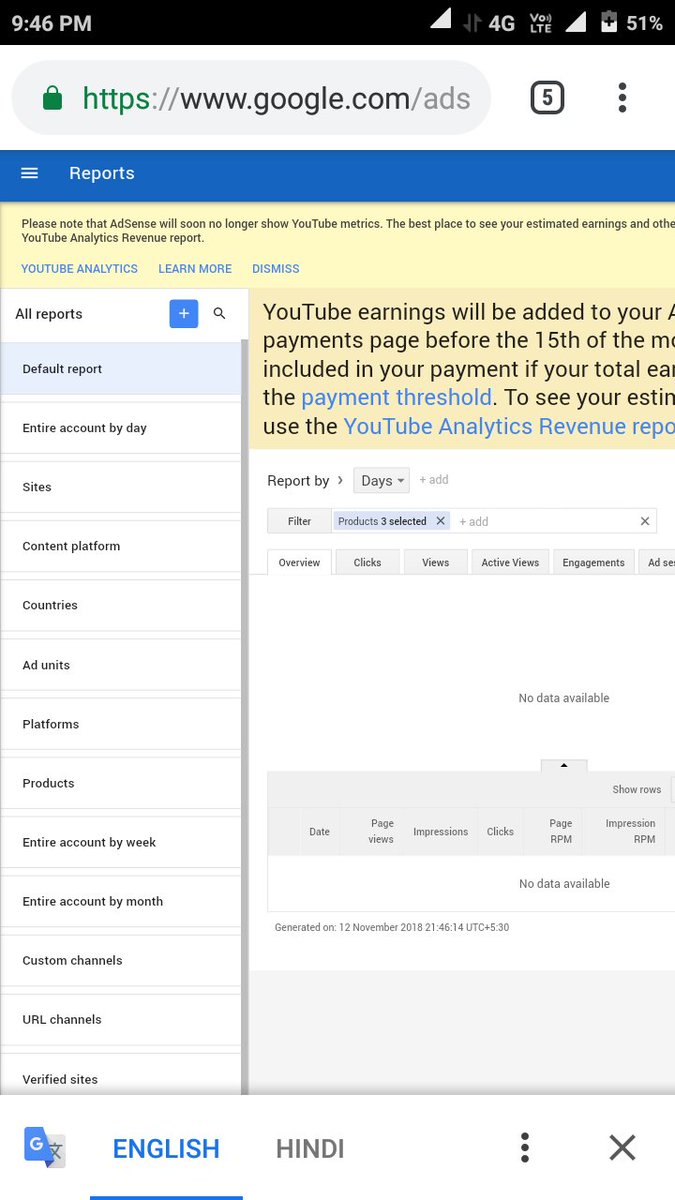Tap the green secure padlock icon
Screen dimensions: 675x1200
click(52, 97)
